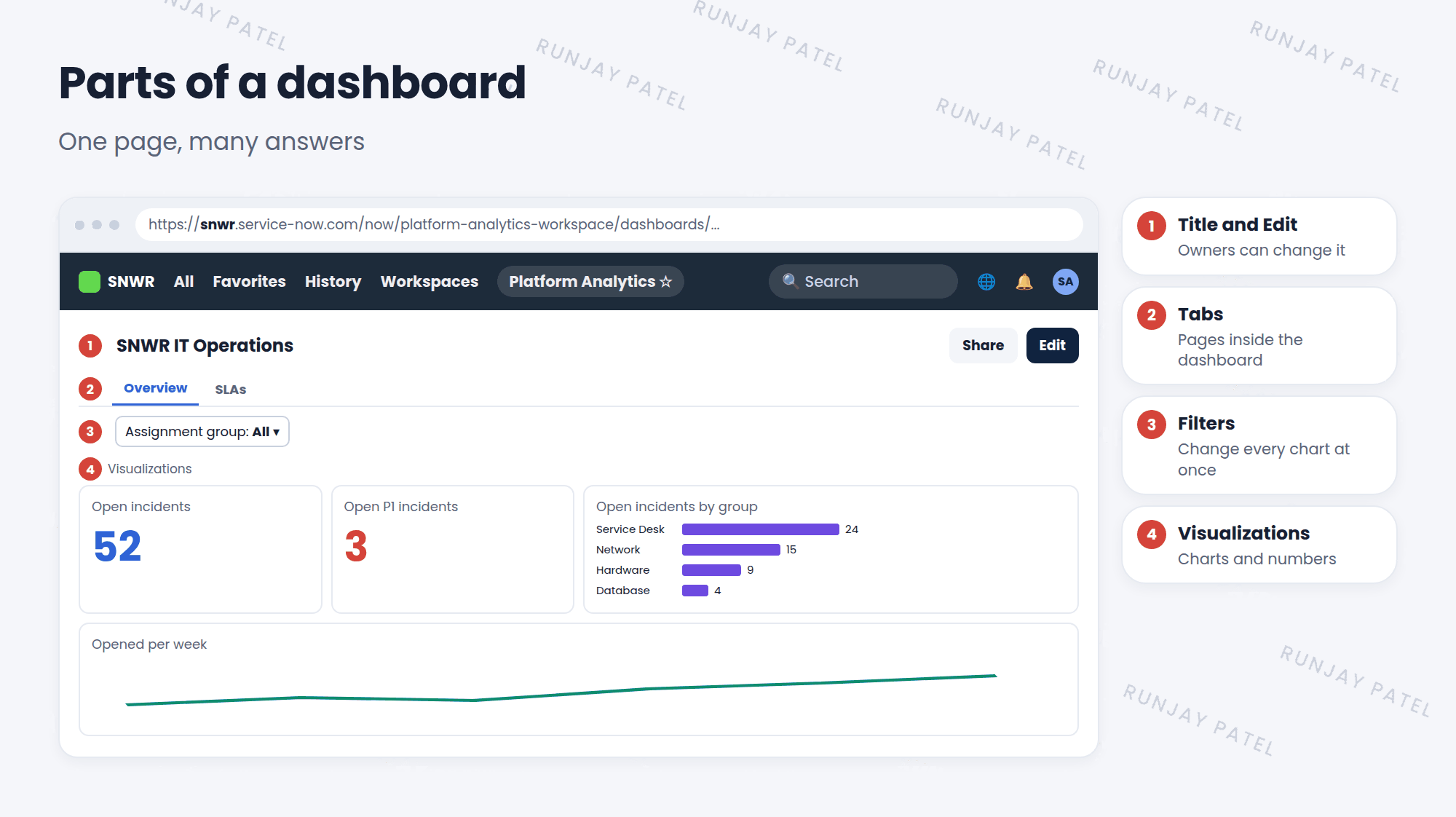
Task: Open the globe language icon
Action: [x=986, y=282]
